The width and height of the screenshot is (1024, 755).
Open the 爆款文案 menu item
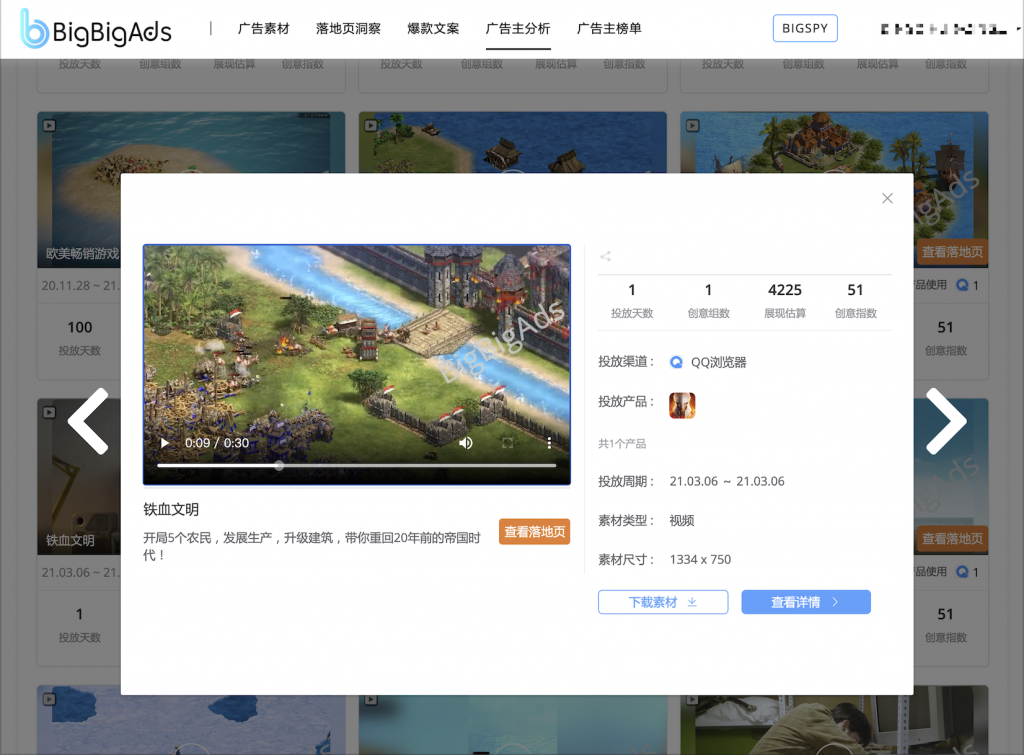(433, 29)
